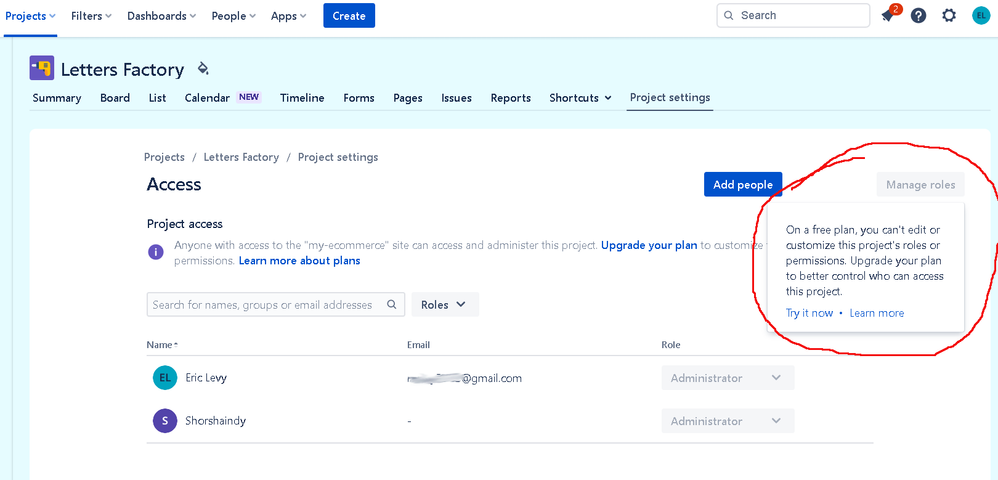The image size is (998, 480).
Task: Click the Project settings breadcrumb link
Action: coord(338,157)
